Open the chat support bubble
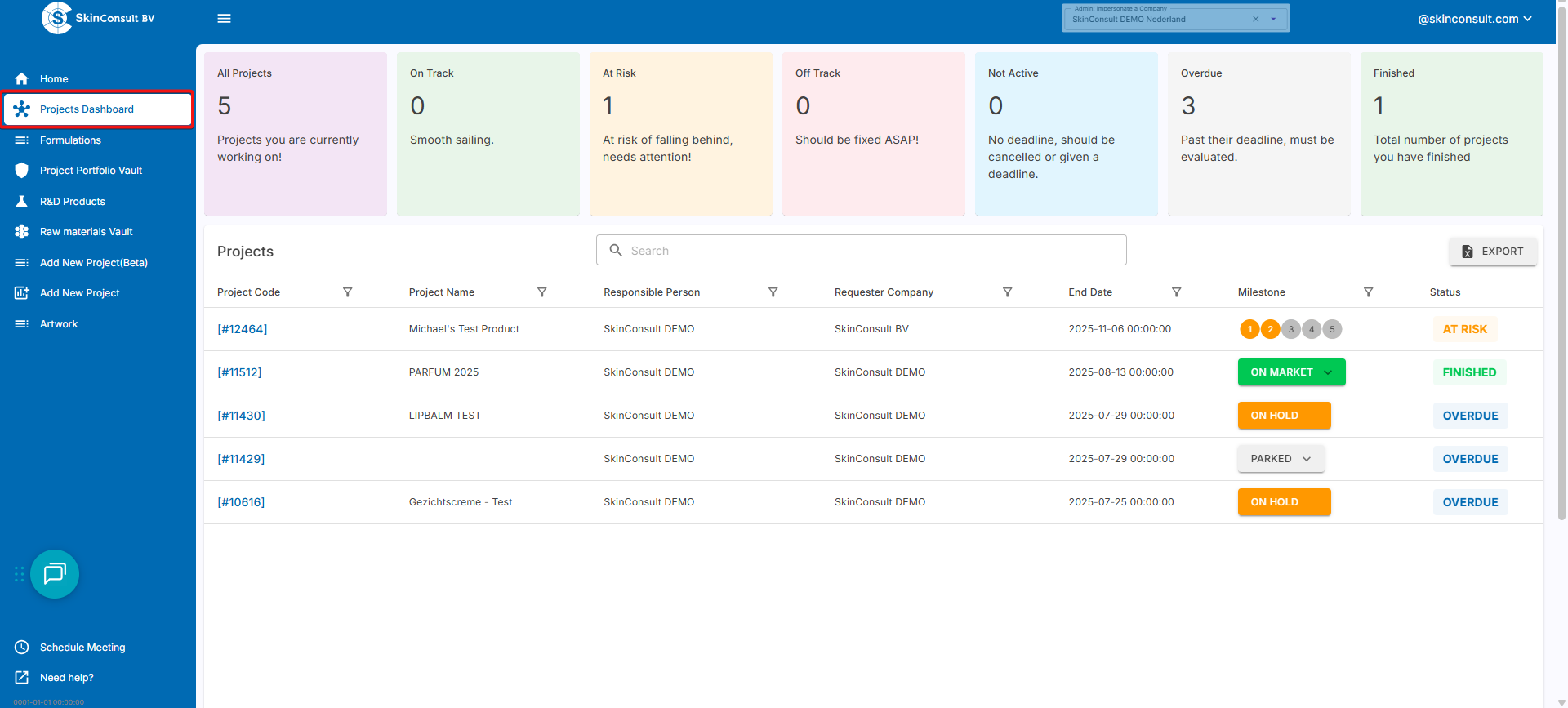1568x708 pixels. (55, 574)
